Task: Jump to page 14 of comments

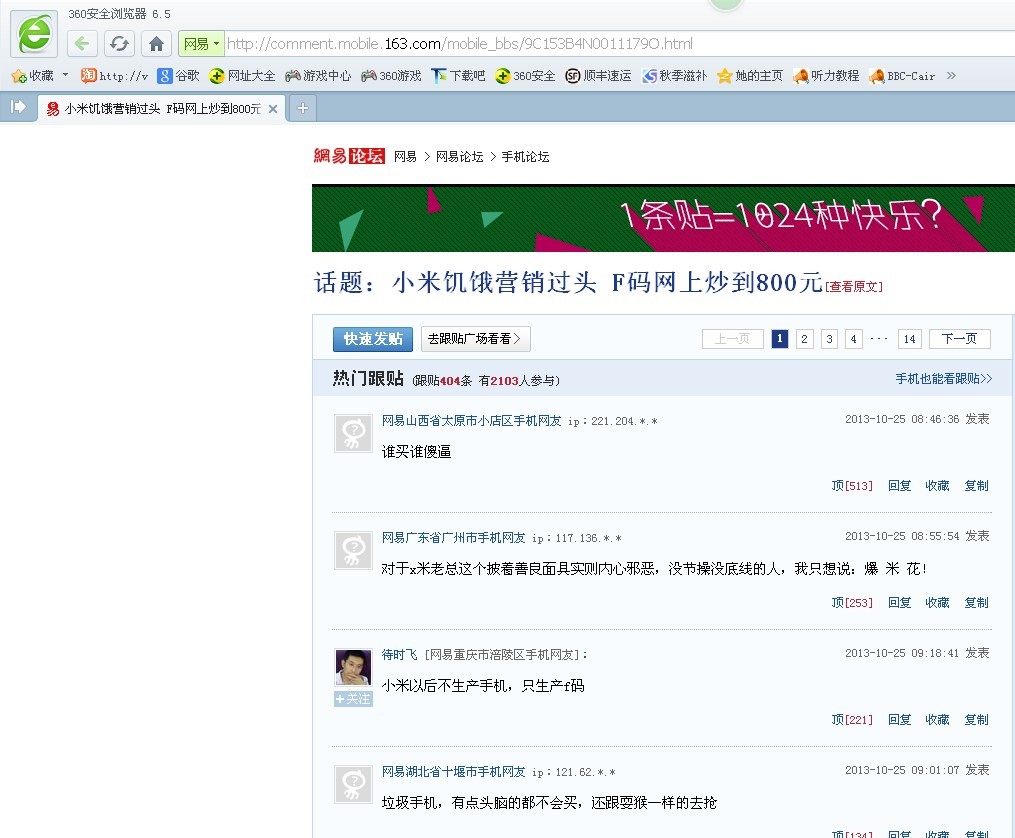Action: pyautogui.click(x=909, y=339)
